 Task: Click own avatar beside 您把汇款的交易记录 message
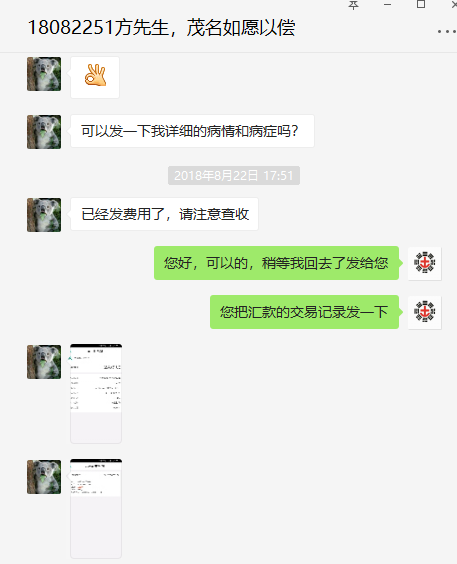[424, 312]
